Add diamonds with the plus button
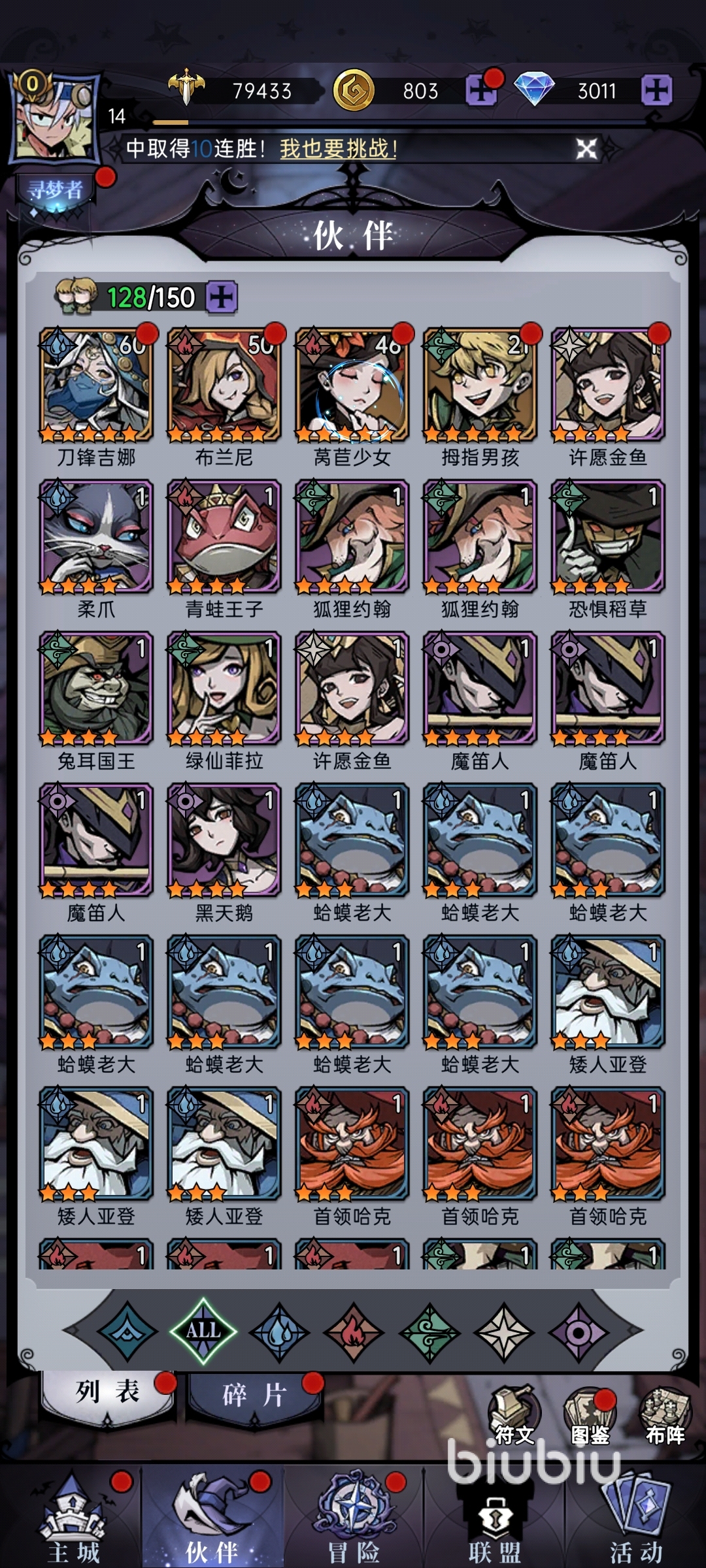 (656, 90)
